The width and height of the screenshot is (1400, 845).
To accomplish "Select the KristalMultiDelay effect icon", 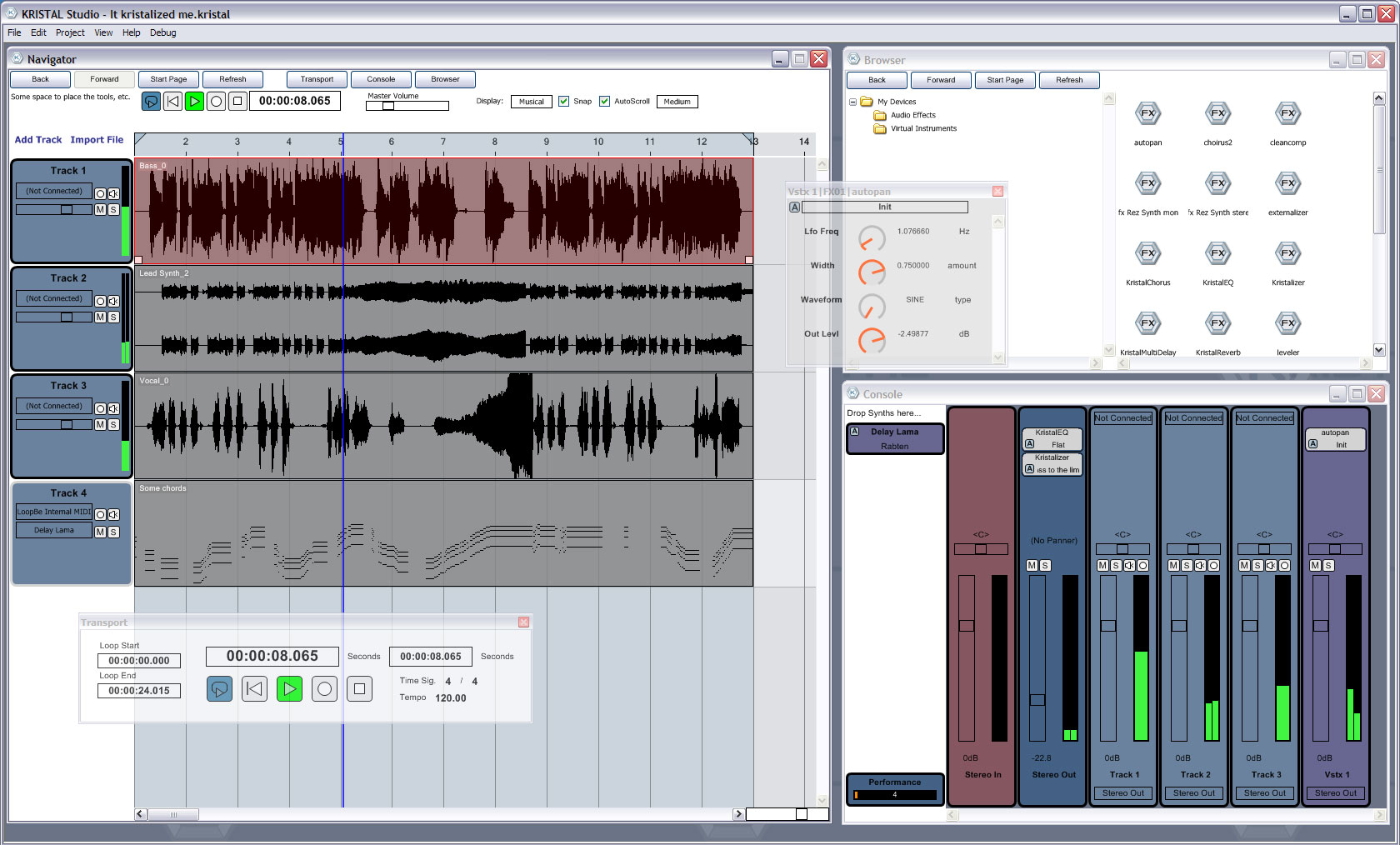I will 1147,324.
